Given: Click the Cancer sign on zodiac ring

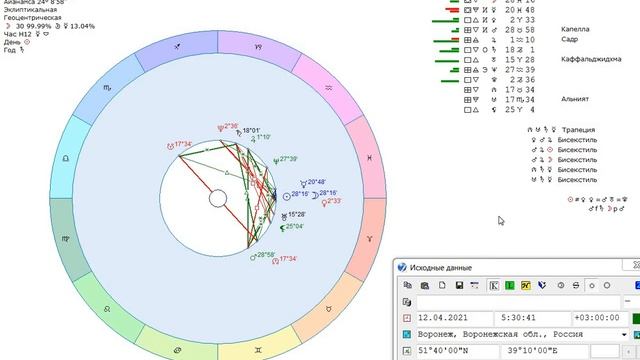Looking at the screenshot, I should (x=177, y=350).
